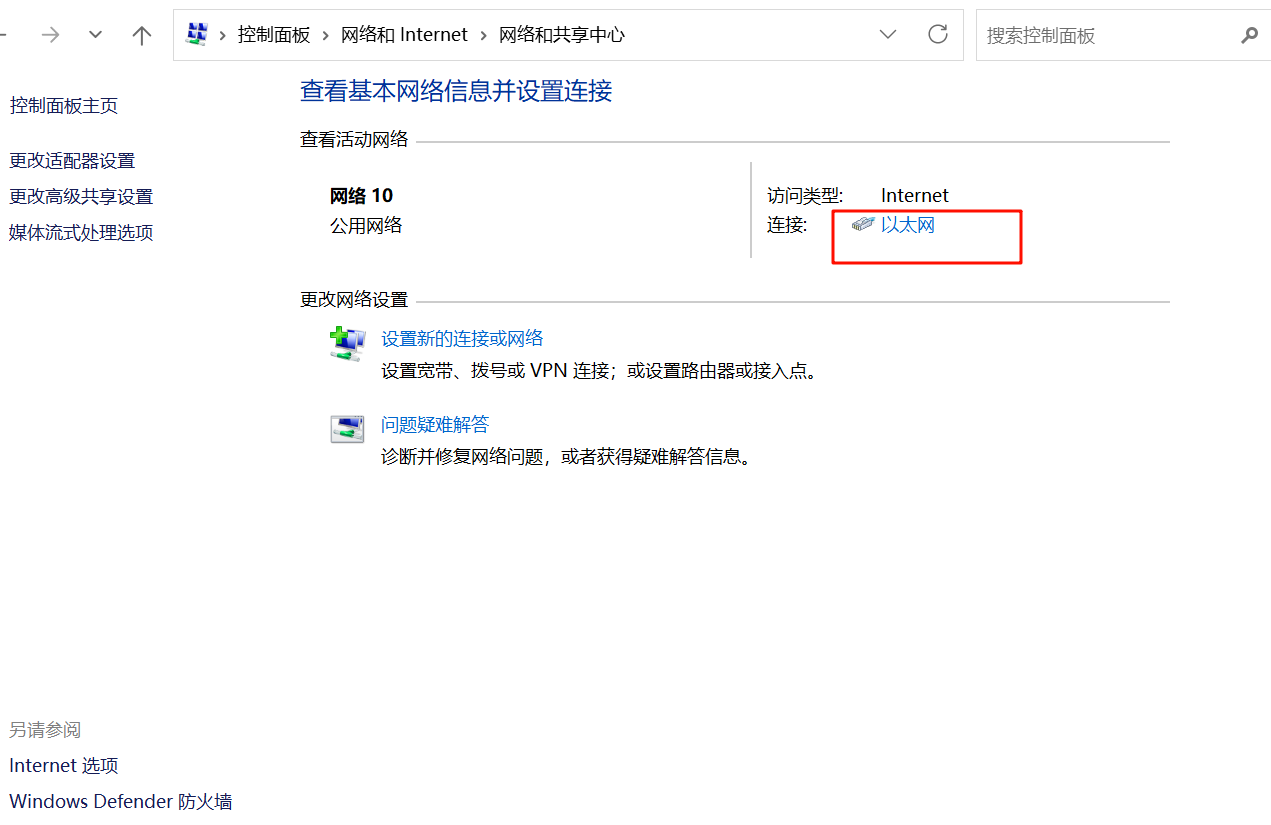Click the forward navigation arrow
Viewport: 1271px width, 825px height.
[49, 34]
